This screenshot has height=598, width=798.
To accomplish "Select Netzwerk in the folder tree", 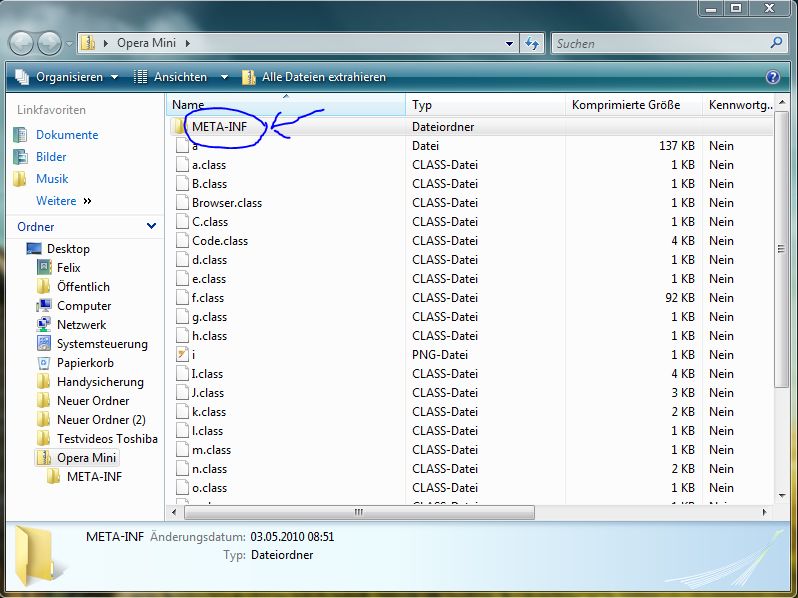I will click(x=81, y=325).
